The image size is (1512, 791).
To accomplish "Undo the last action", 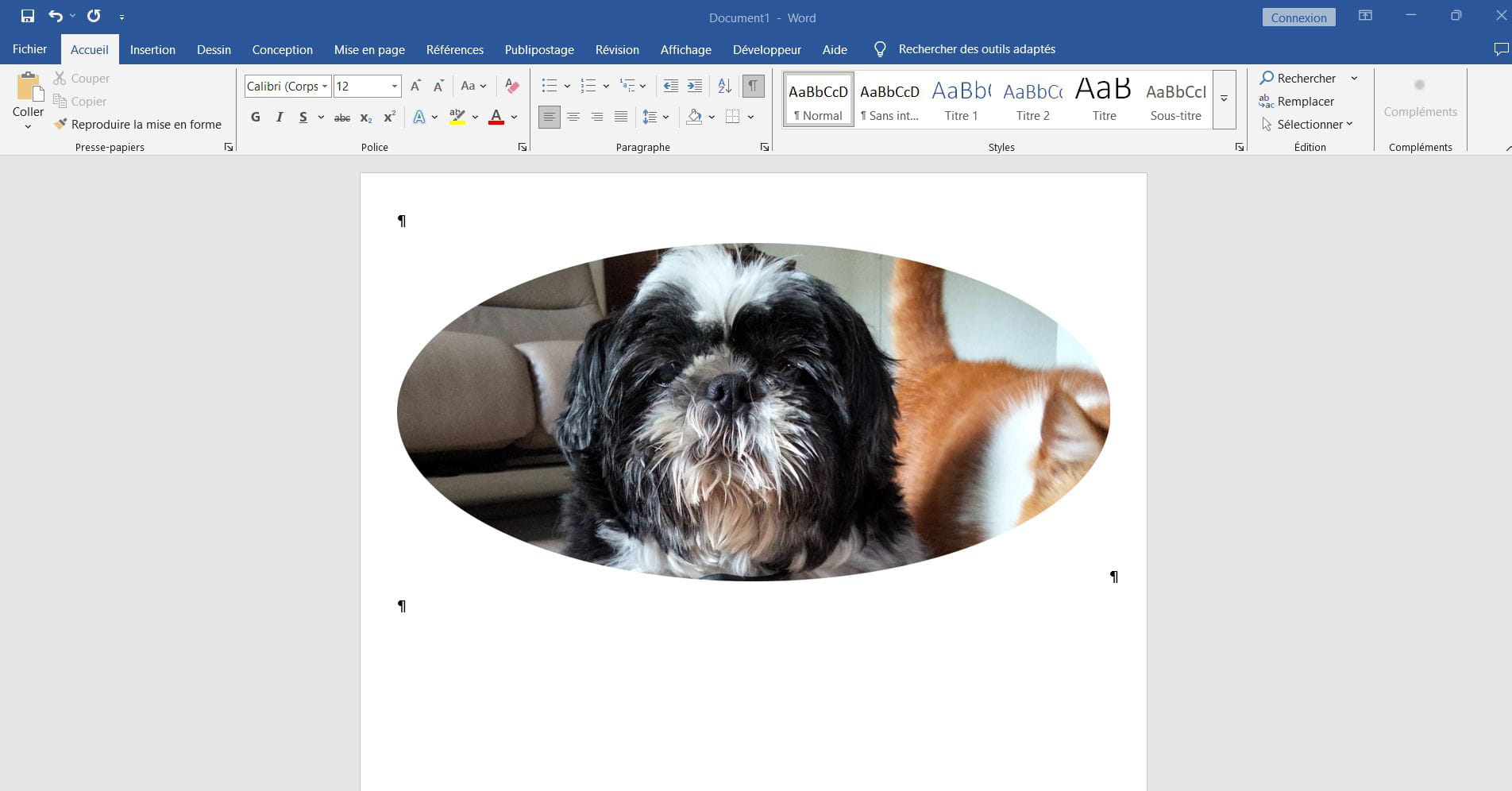I will 55,16.
